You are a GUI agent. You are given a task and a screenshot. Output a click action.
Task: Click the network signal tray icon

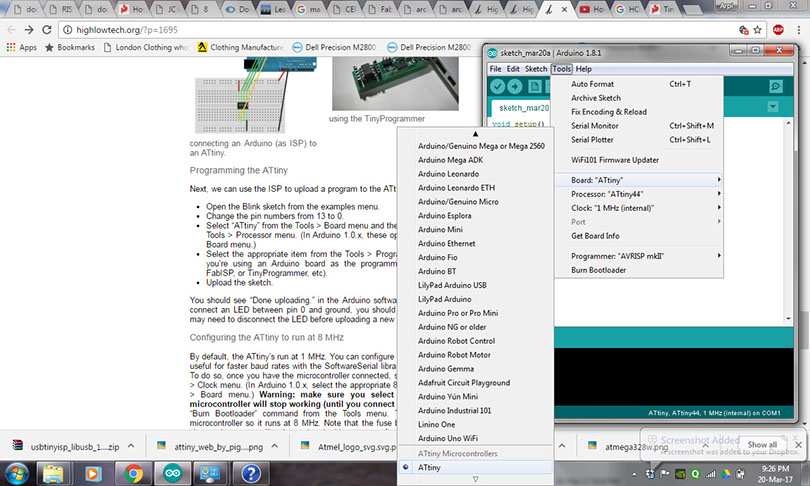pyautogui.click(x=711, y=474)
